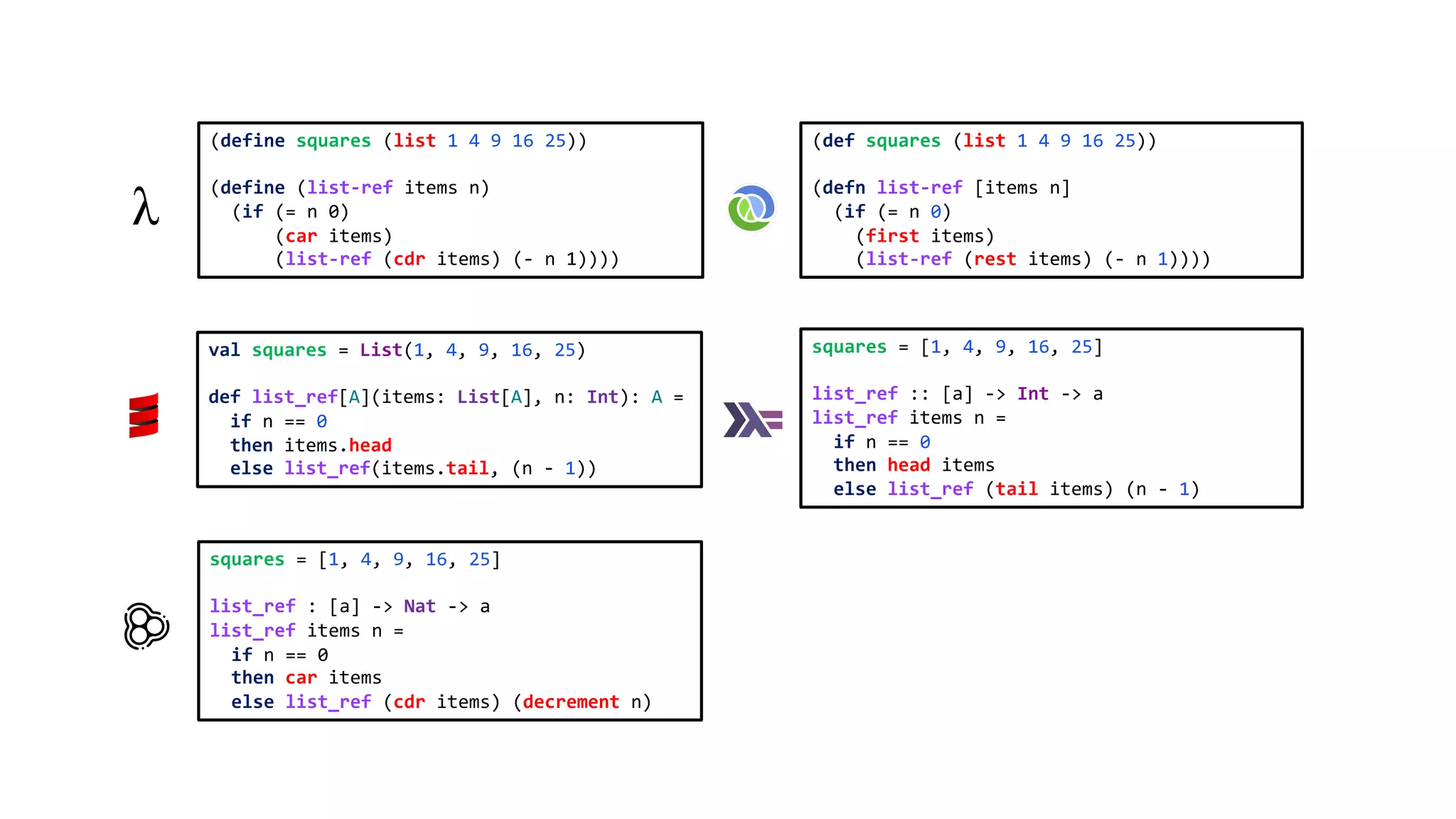Click red 'rest' in Clojure code
Screen dimensions: 1456x819
(x=995, y=259)
